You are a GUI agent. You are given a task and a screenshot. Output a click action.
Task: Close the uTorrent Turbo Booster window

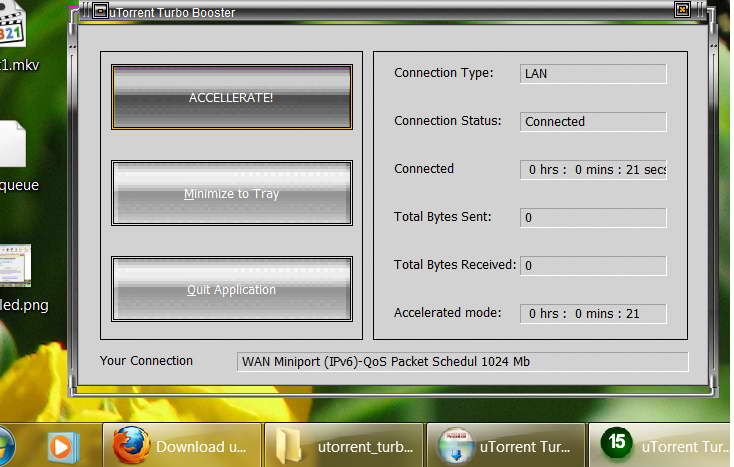[x=682, y=9]
